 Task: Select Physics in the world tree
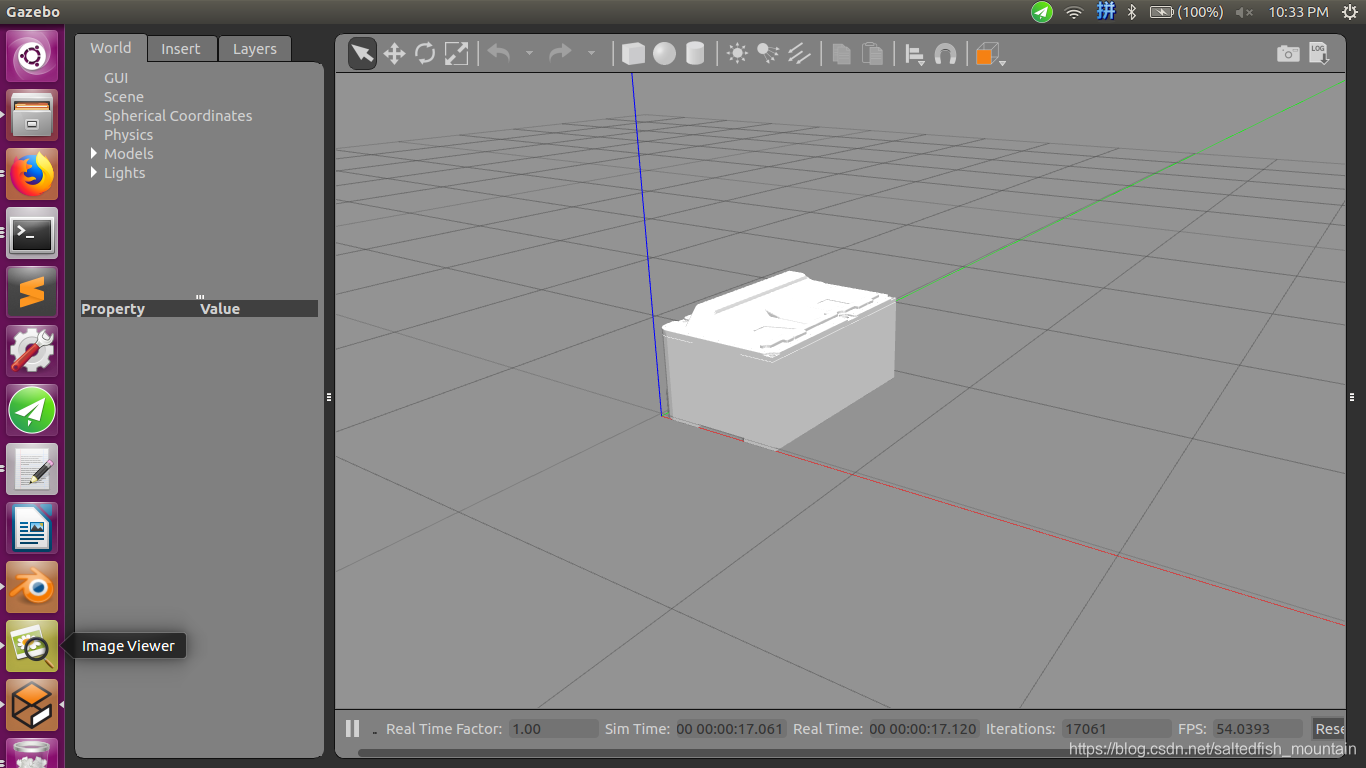pyautogui.click(x=129, y=135)
